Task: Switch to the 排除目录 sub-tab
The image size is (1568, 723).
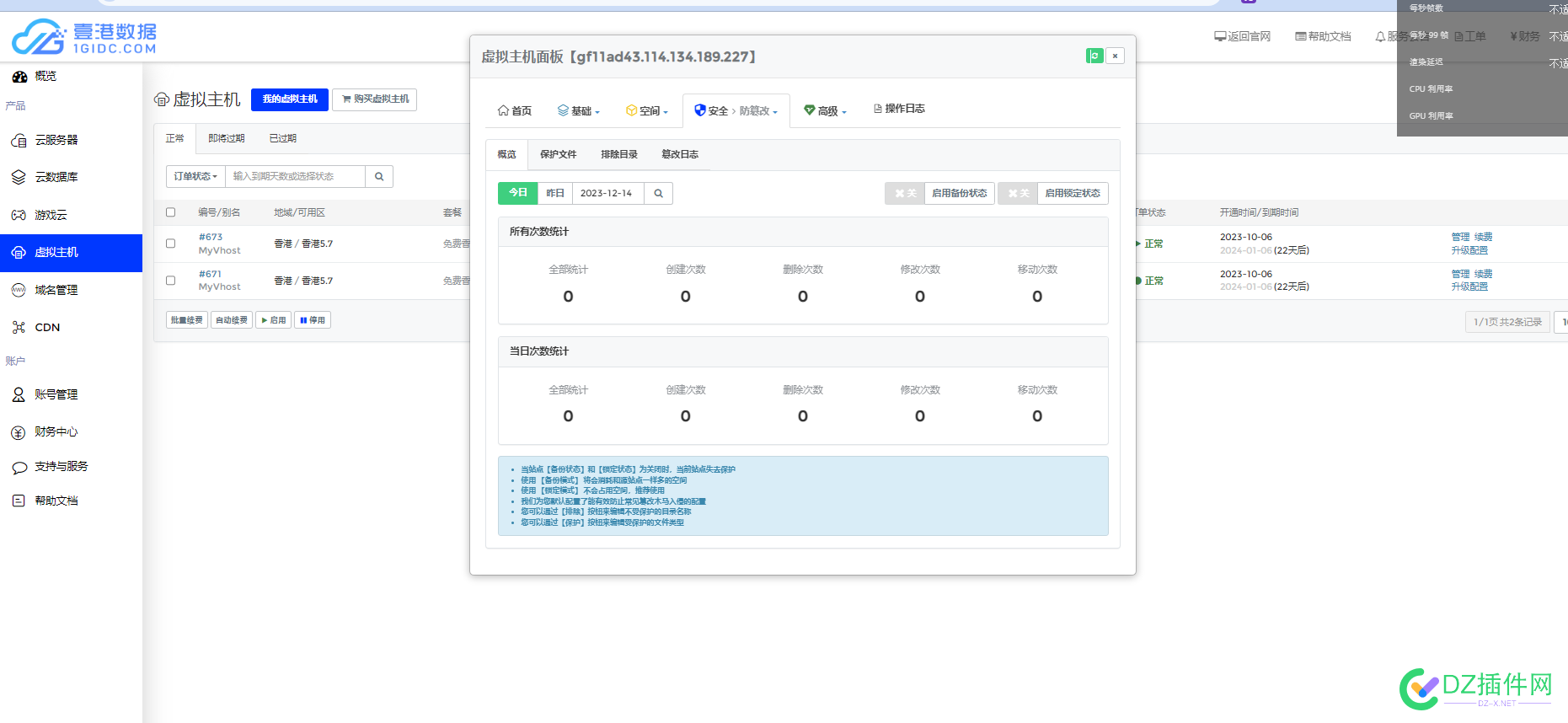Action: (x=619, y=154)
